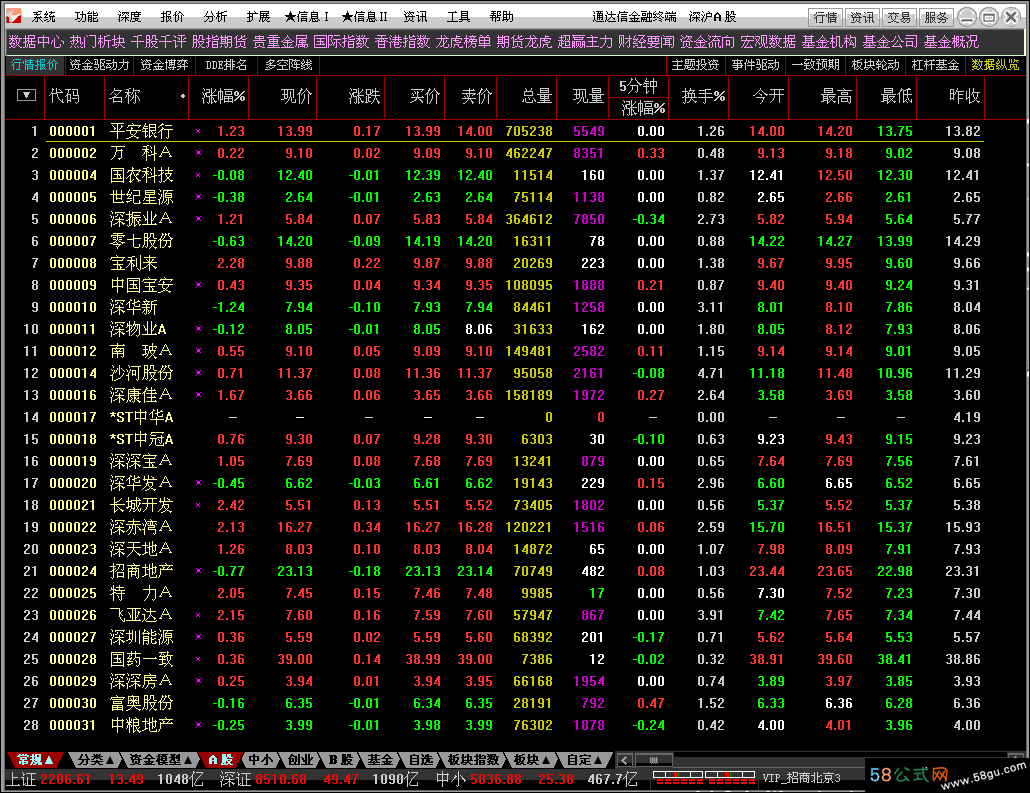
Task: Click the 服务 button
Action: (x=935, y=17)
